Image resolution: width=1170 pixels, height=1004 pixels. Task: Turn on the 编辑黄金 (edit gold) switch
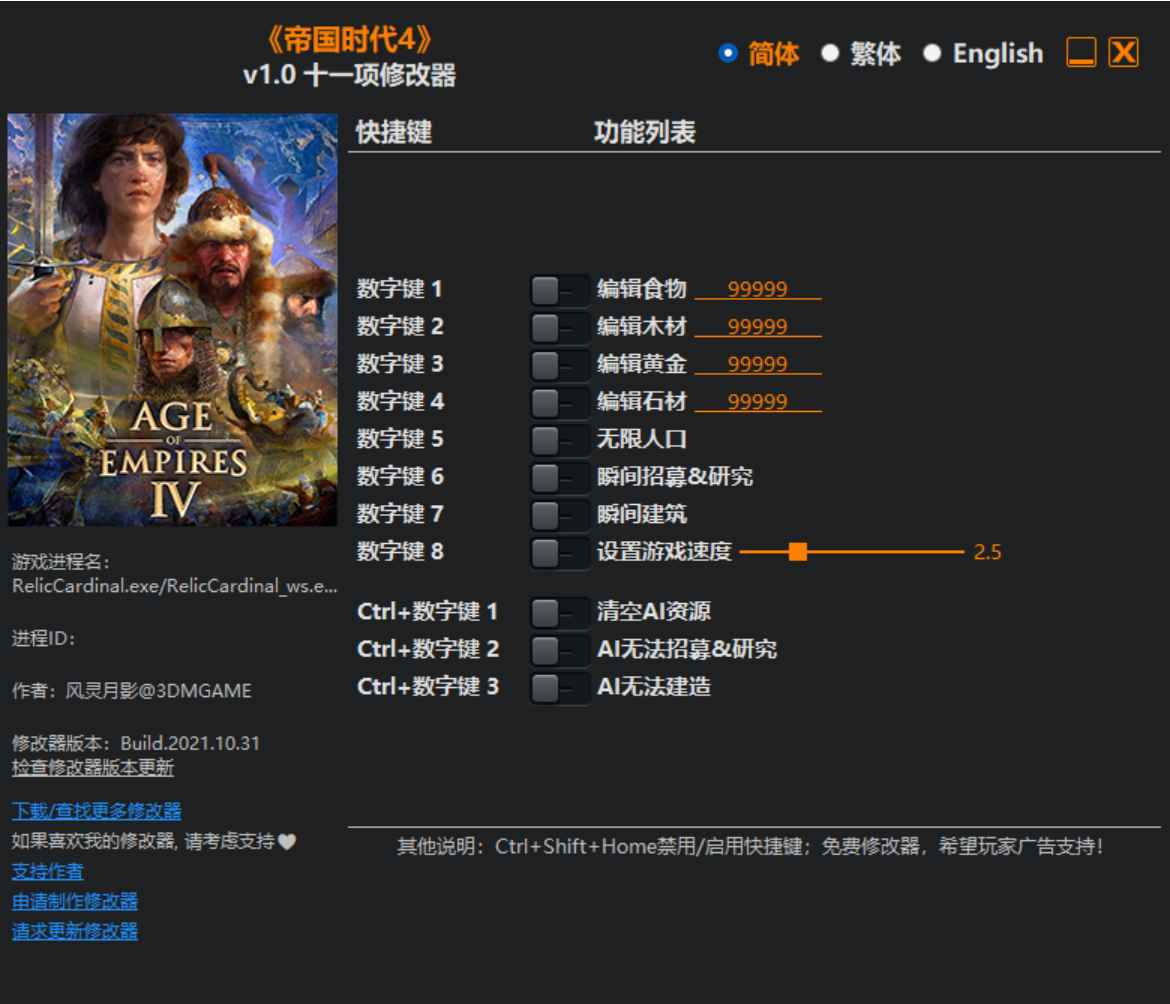[559, 365]
